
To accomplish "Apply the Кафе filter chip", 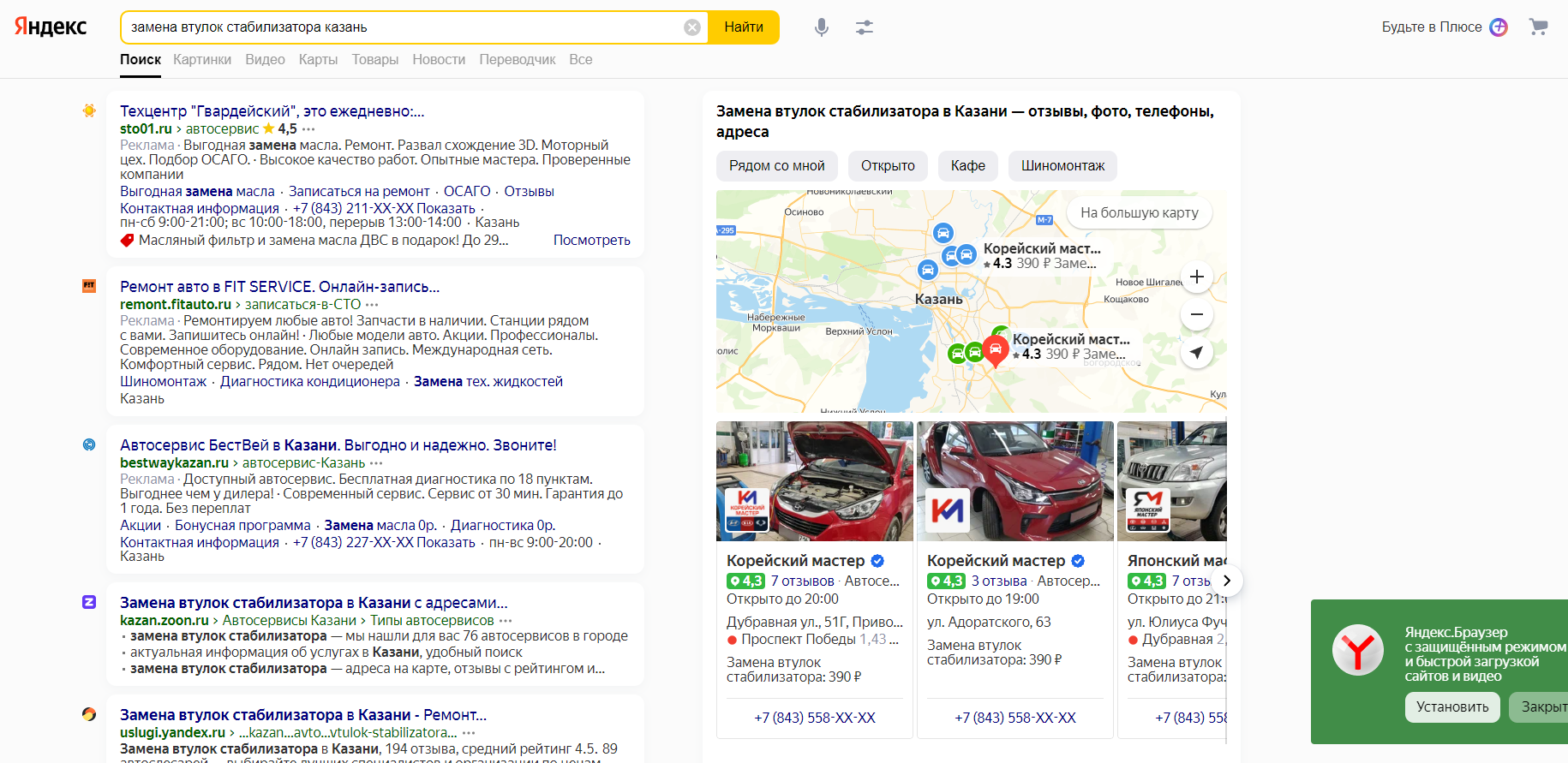I will (x=968, y=166).
